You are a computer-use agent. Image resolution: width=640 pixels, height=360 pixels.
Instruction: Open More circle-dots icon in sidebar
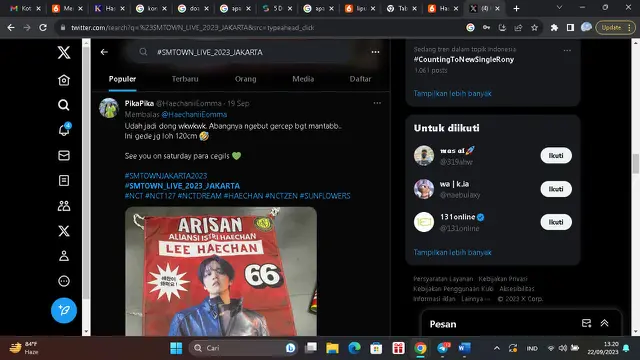click(x=64, y=281)
